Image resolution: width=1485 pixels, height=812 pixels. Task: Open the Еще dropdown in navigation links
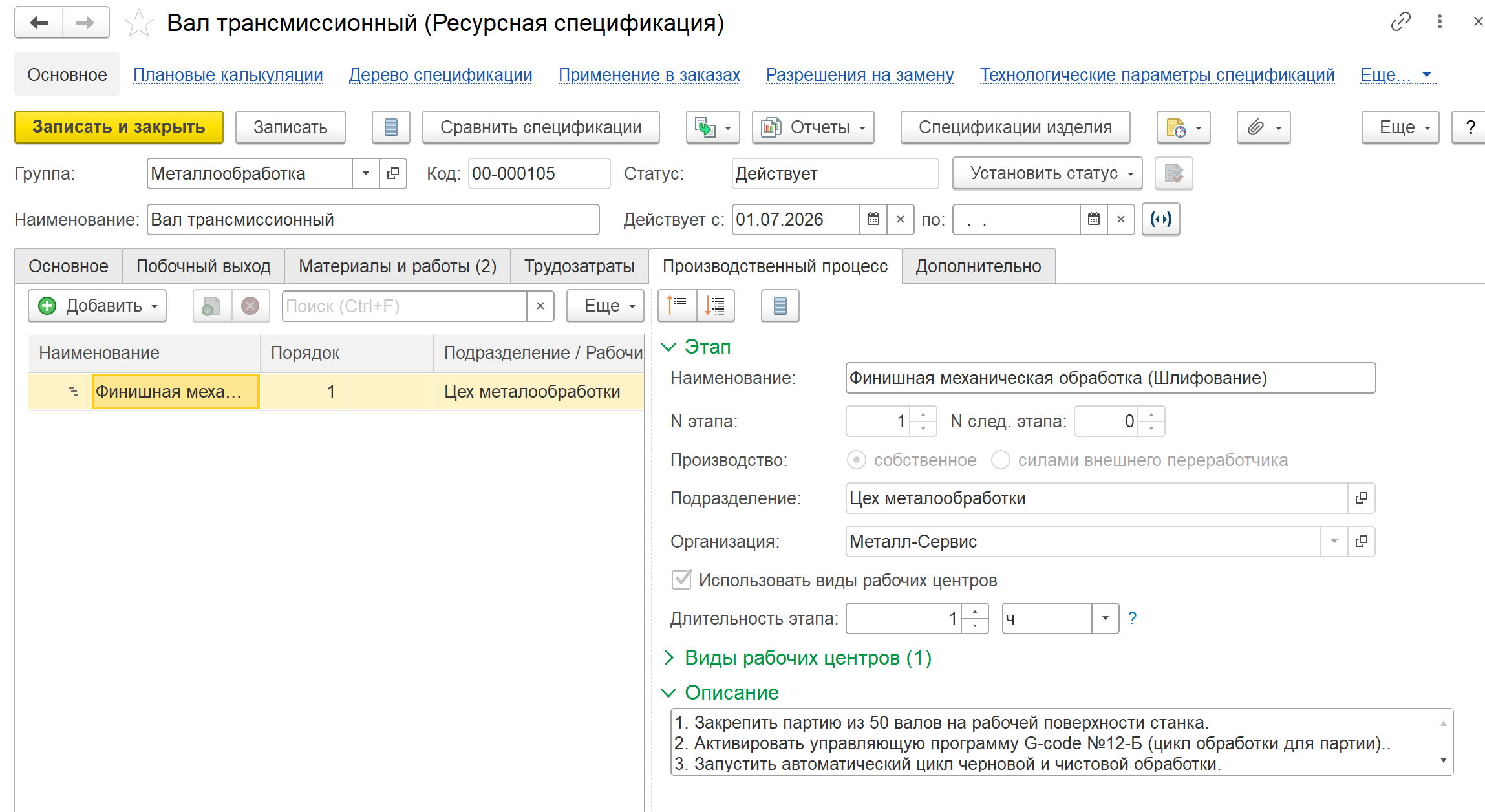click(x=1396, y=74)
